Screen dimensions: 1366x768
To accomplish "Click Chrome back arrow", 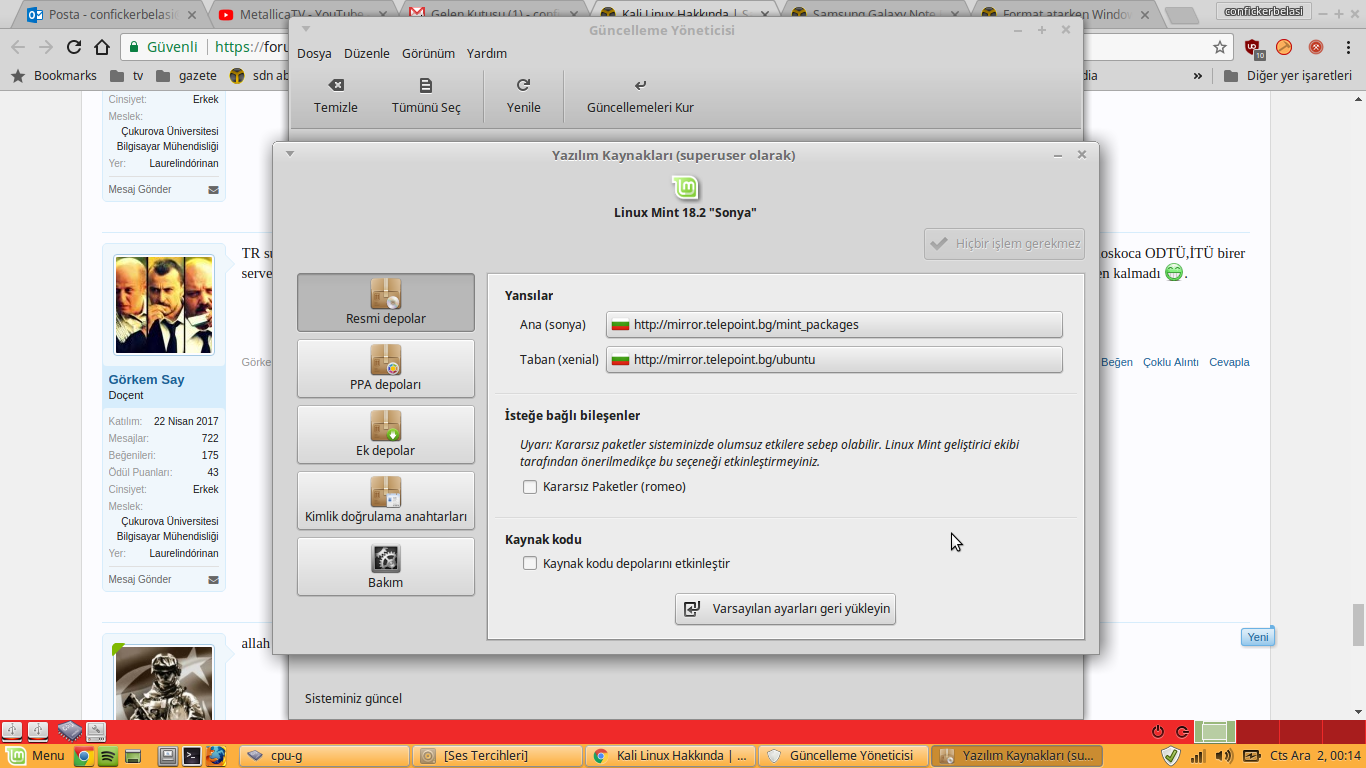I will (18, 47).
